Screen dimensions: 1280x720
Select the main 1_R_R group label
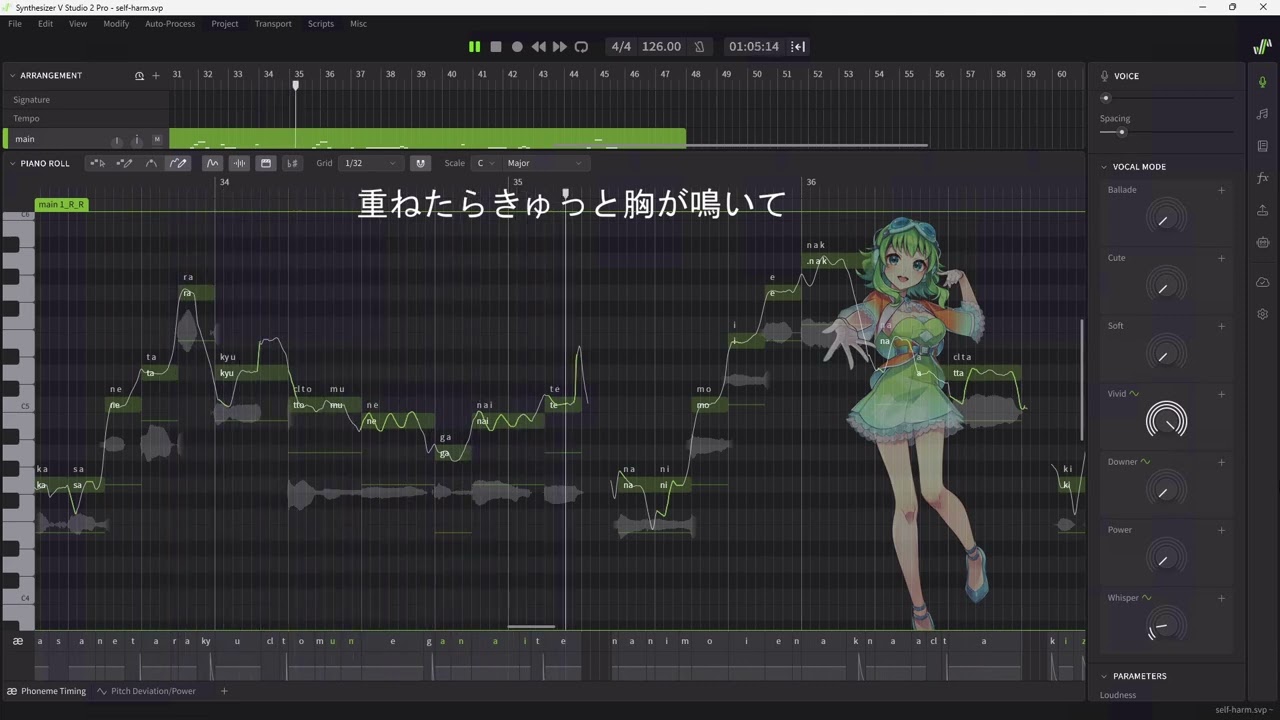(x=62, y=205)
